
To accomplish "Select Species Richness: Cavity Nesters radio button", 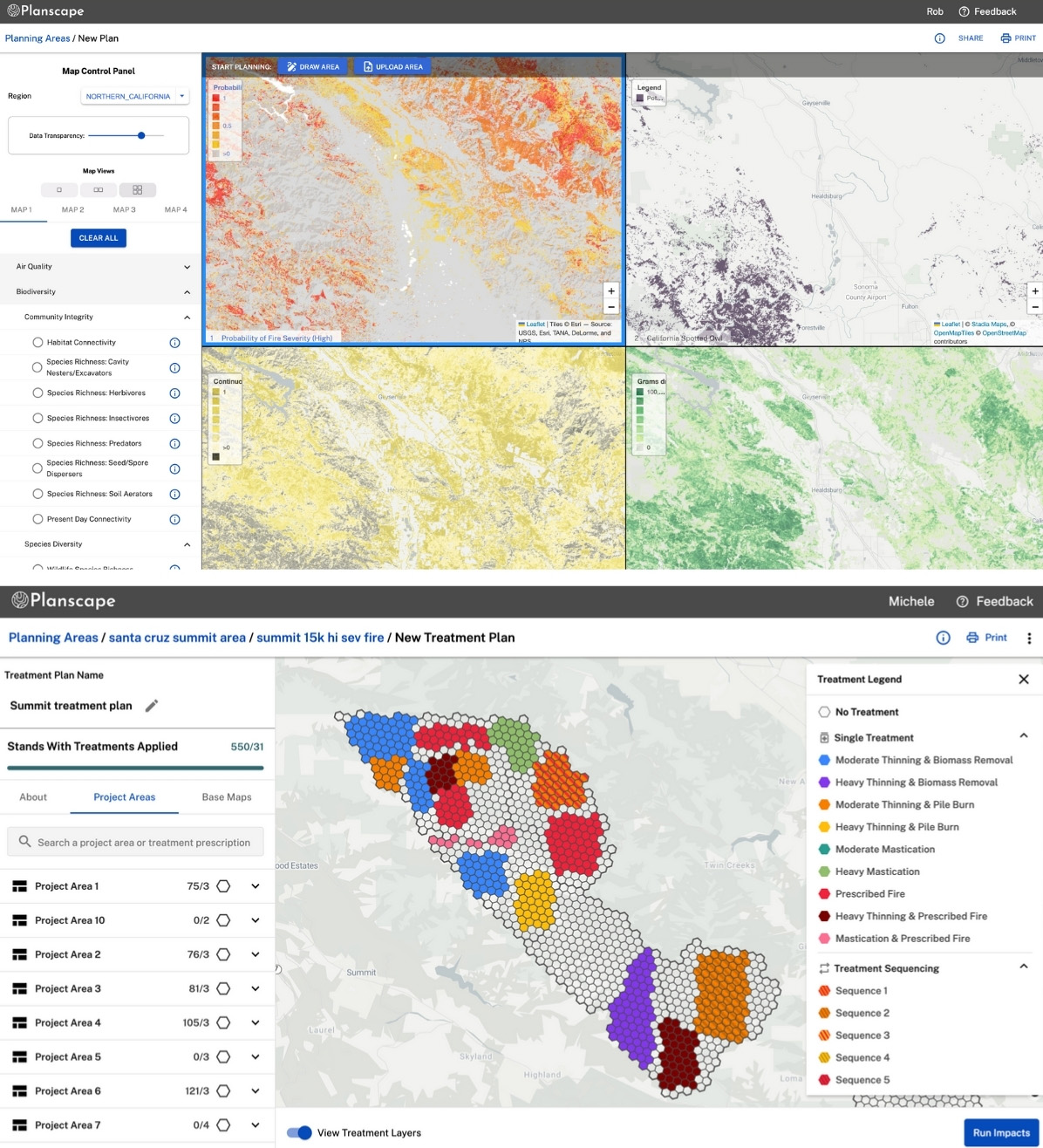I will coord(37,367).
